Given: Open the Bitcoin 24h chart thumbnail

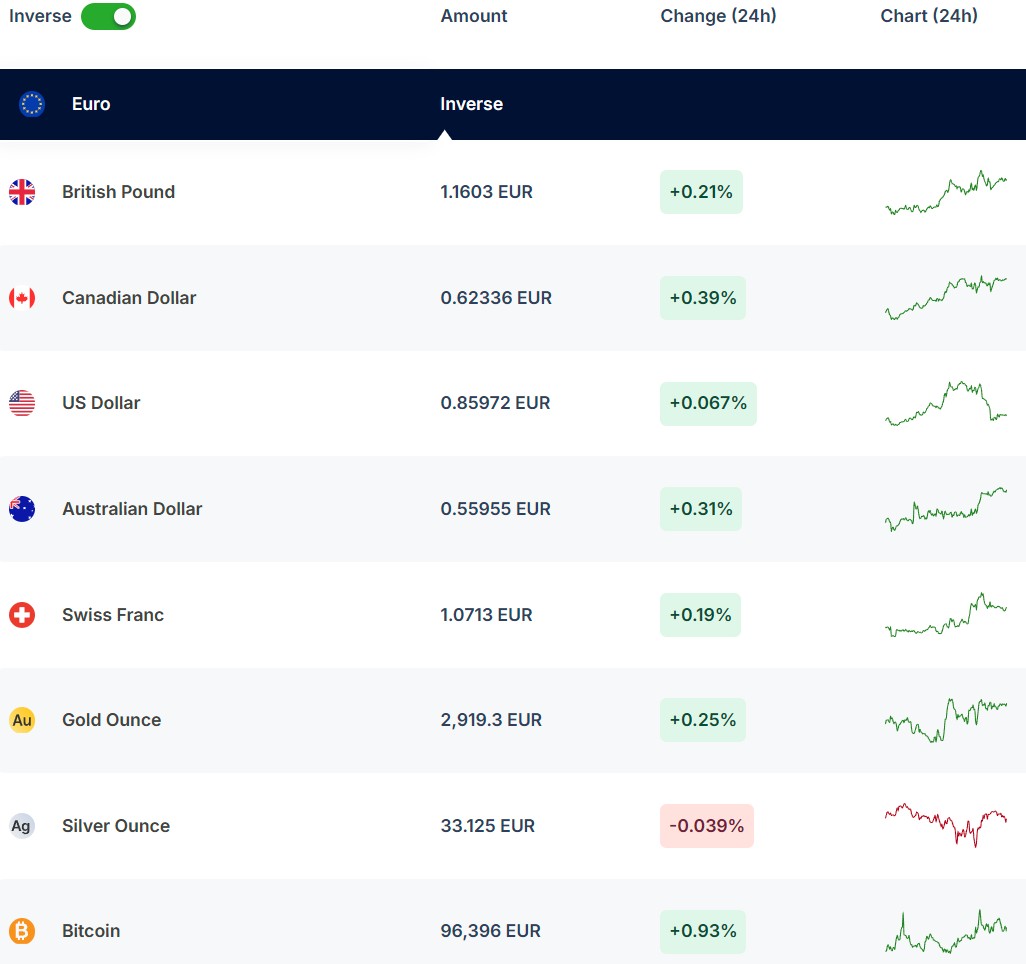Looking at the screenshot, I should (946, 931).
